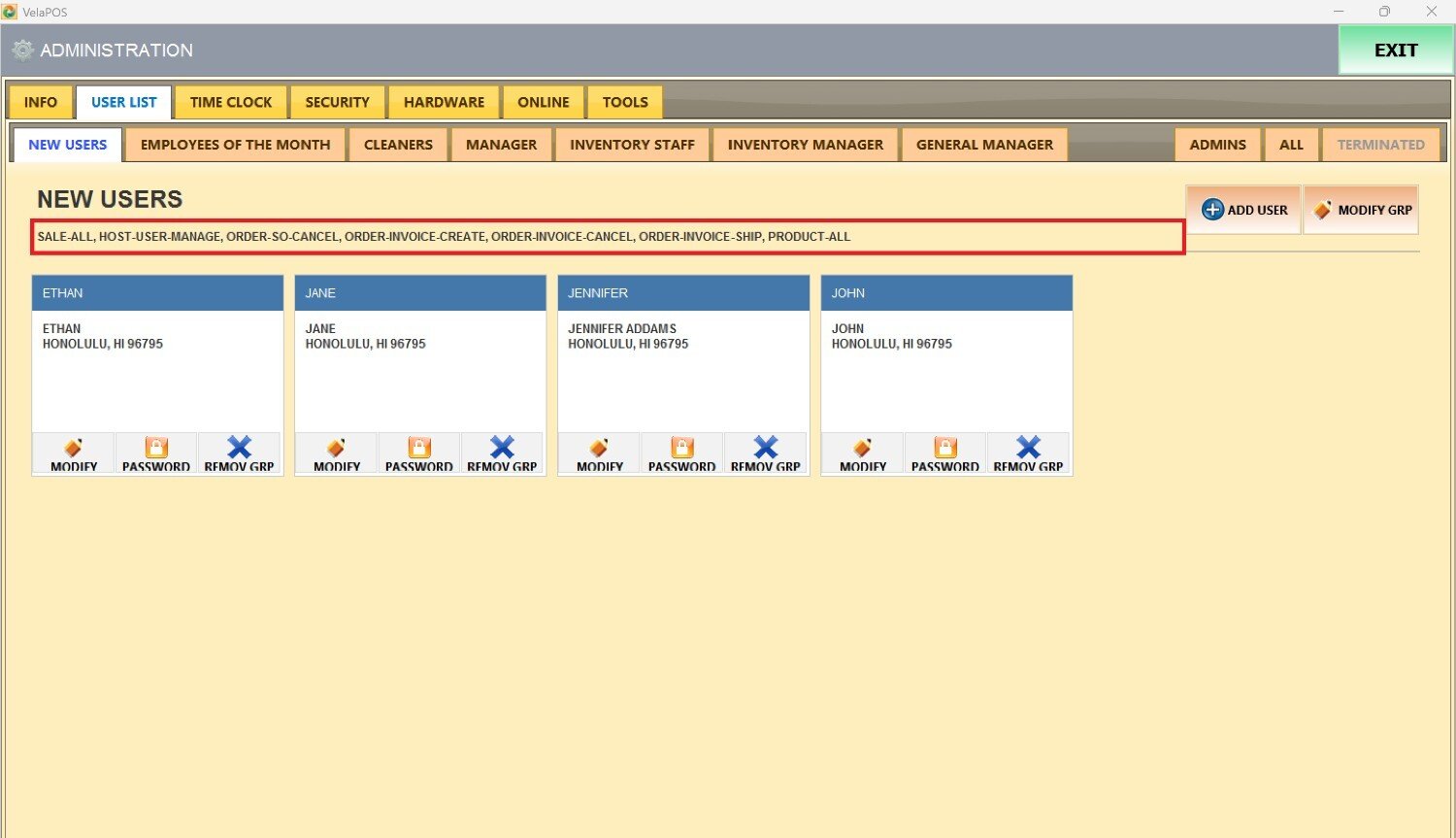The width and height of the screenshot is (1456, 838).
Task: Go to the Hardware tab
Action: (x=444, y=102)
